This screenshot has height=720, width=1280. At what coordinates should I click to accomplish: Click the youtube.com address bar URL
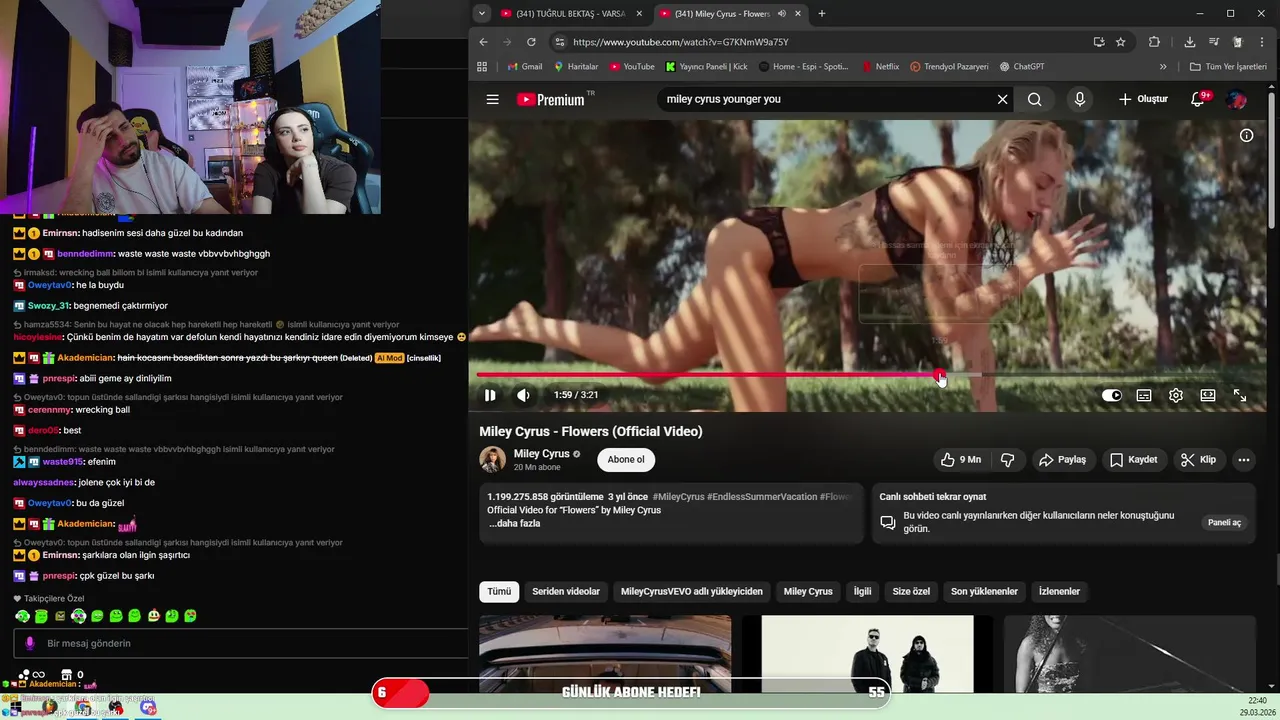pyautogui.click(x=681, y=42)
